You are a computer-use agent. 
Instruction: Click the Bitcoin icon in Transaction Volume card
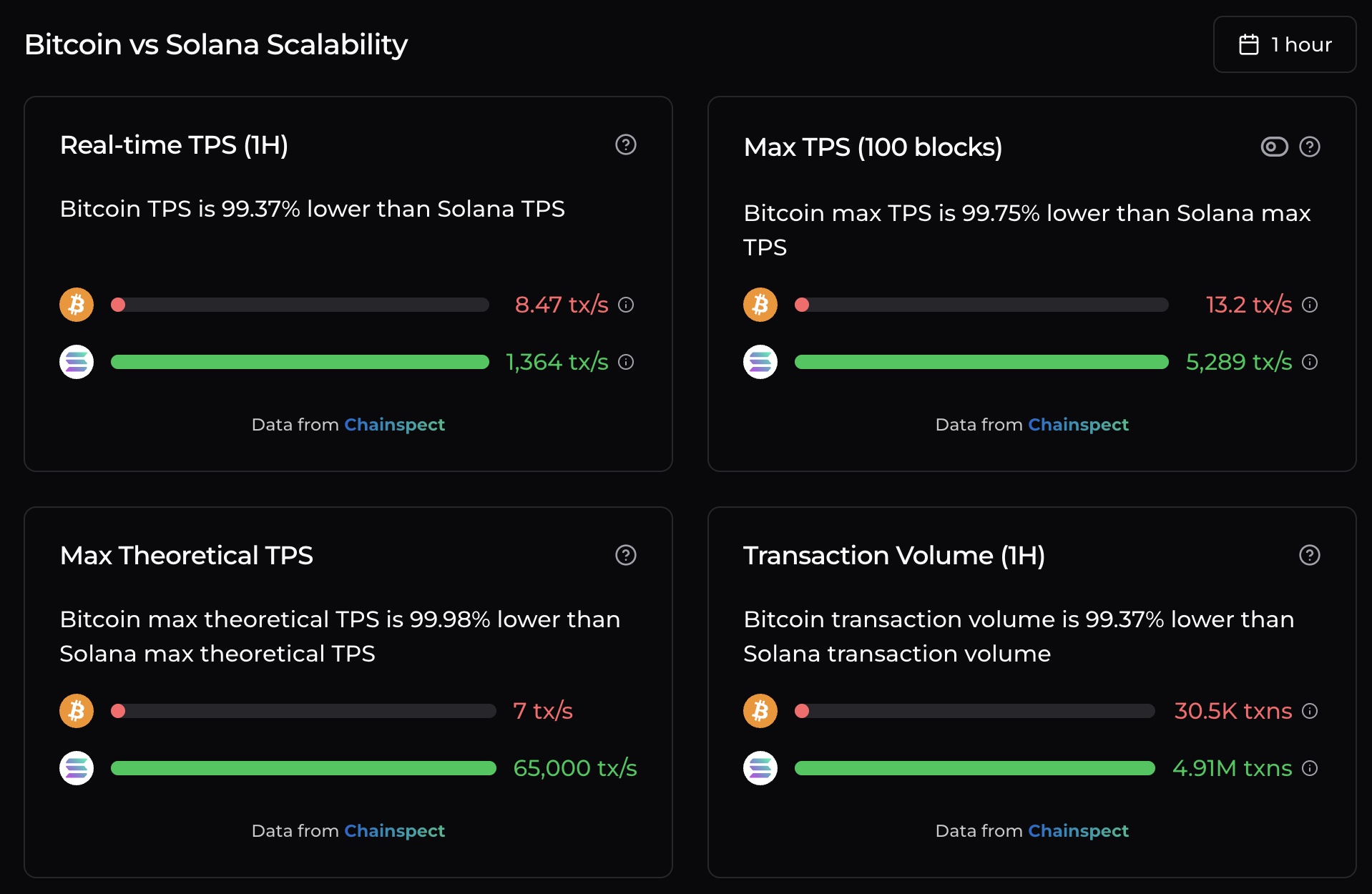(x=760, y=711)
